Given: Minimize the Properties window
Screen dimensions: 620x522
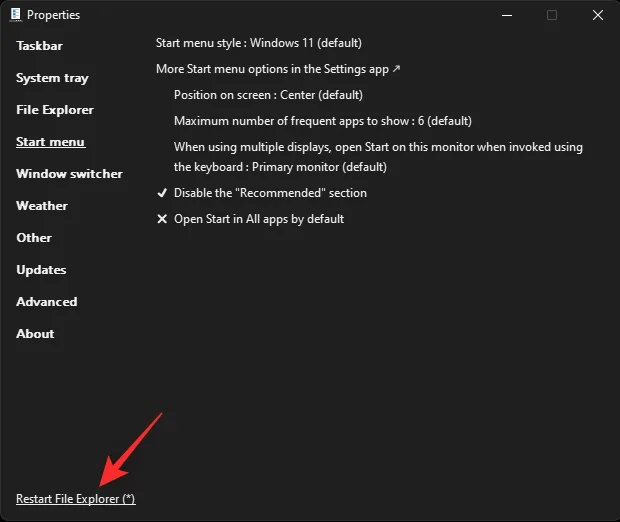Looking at the screenshot, I should 507,15.
